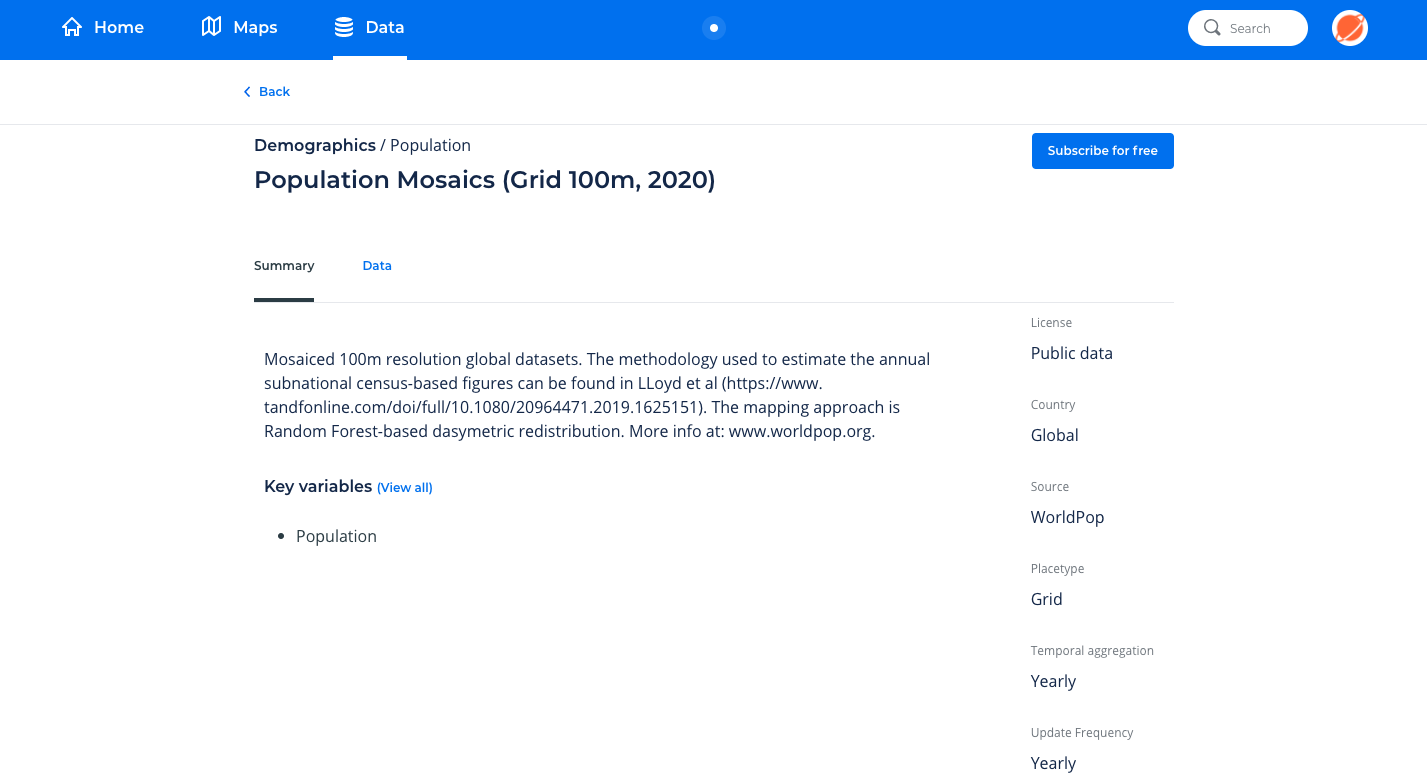Open the Data navigation item
Screen dimensions: 1427x782
tap(370, 28)
